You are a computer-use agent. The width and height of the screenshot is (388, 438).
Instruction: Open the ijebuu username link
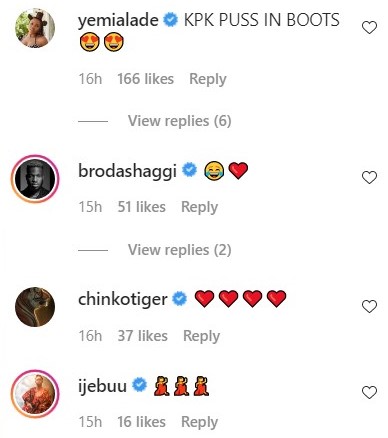pyautogui.click(x=102, y=385)
